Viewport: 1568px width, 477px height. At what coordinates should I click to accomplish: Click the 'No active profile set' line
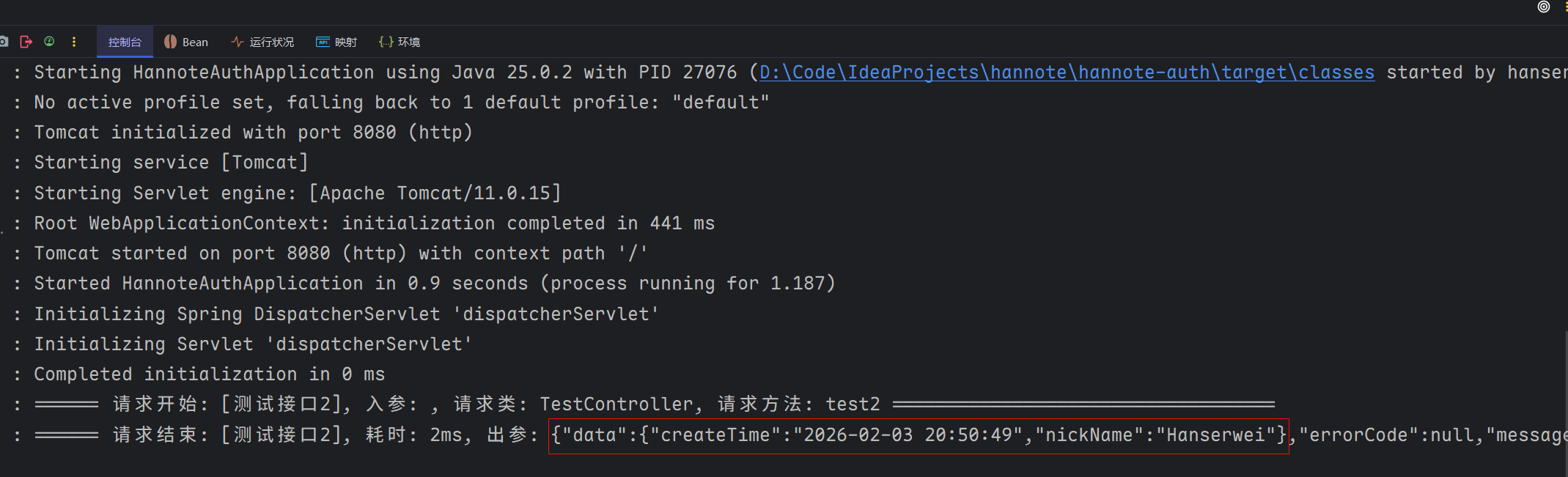(401, 103)
